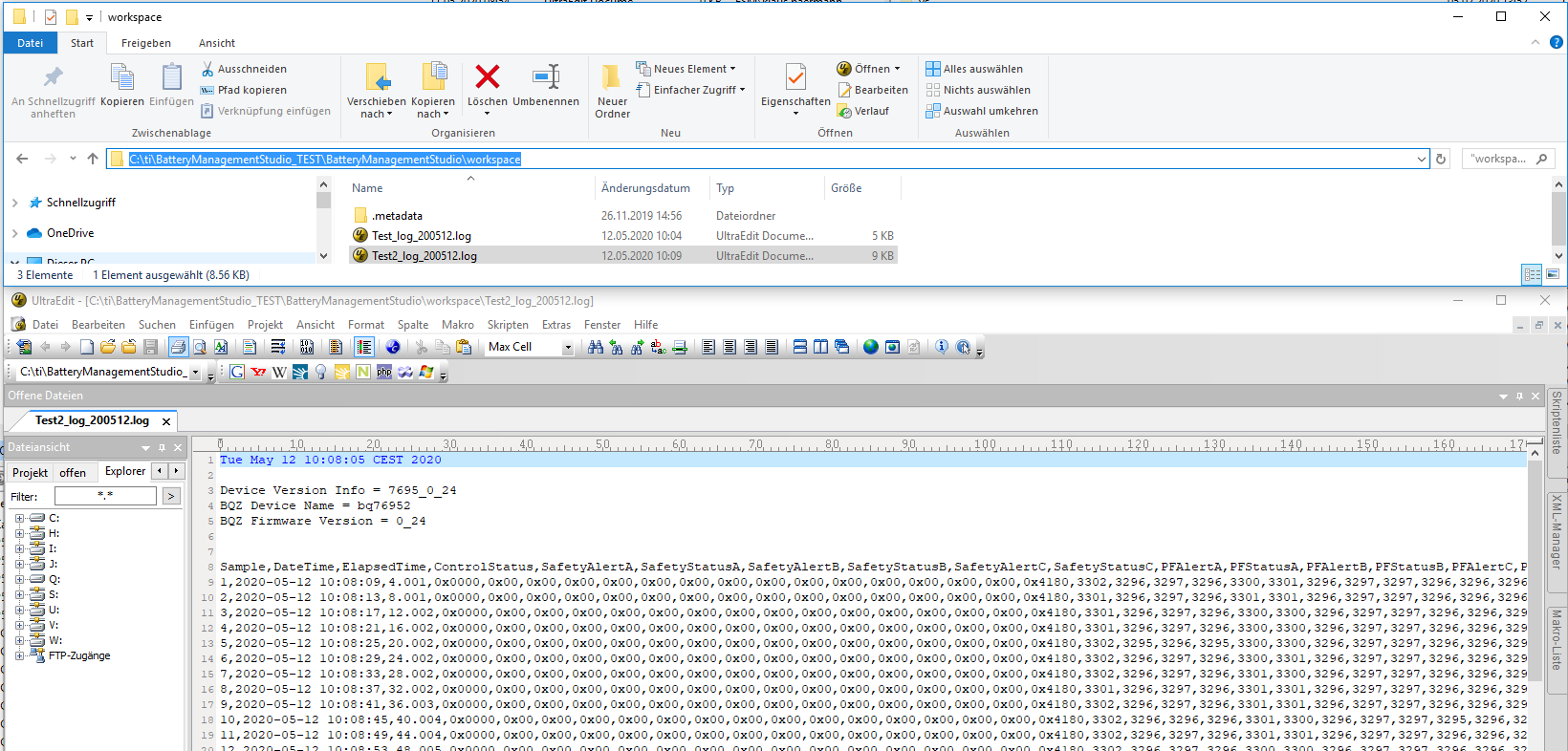Open the file path dropdown in UltraEdit toolbar

[x=195, y=372]
